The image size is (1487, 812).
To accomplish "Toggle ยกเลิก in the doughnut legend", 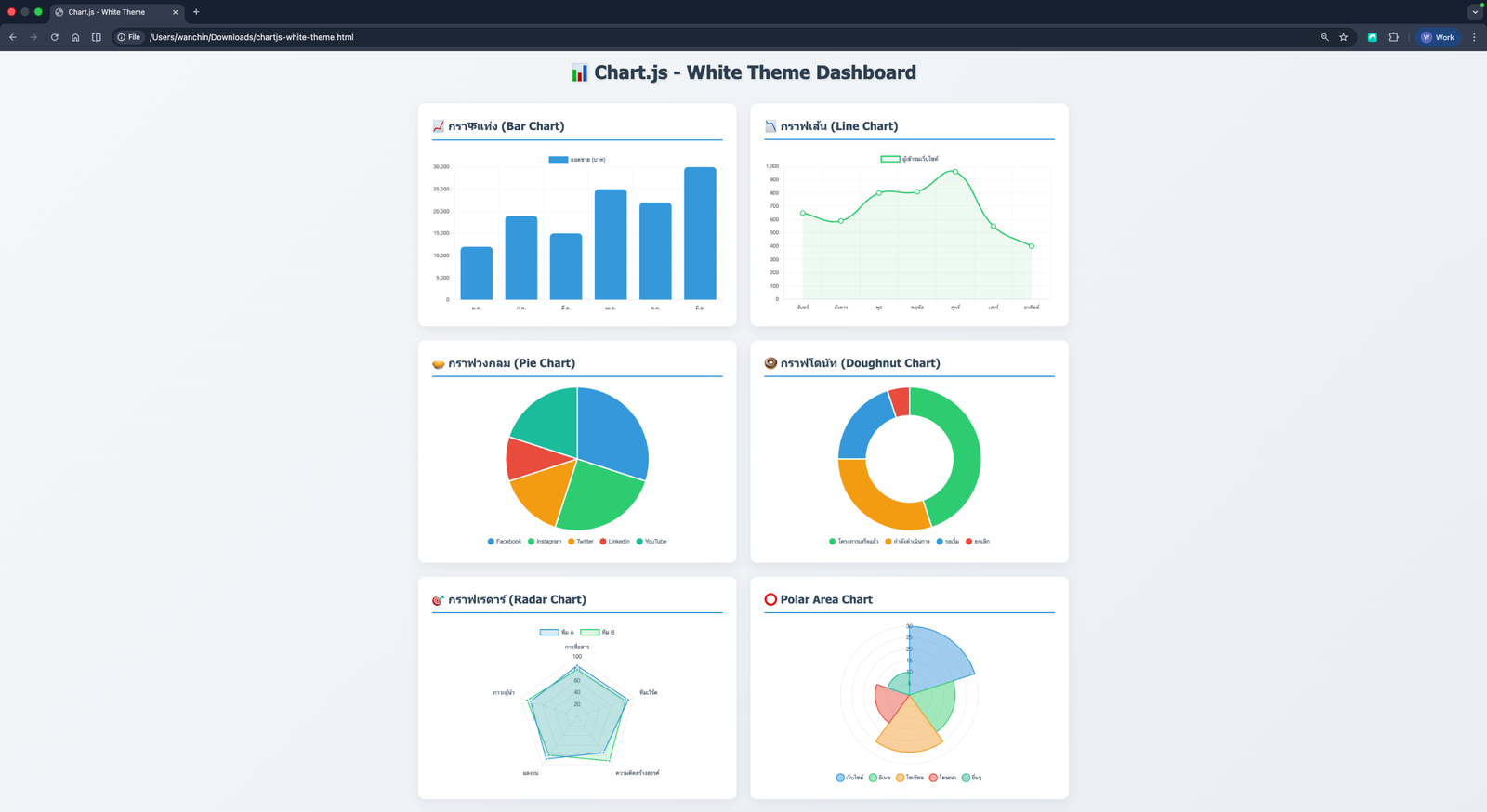I will pos(978,541).
